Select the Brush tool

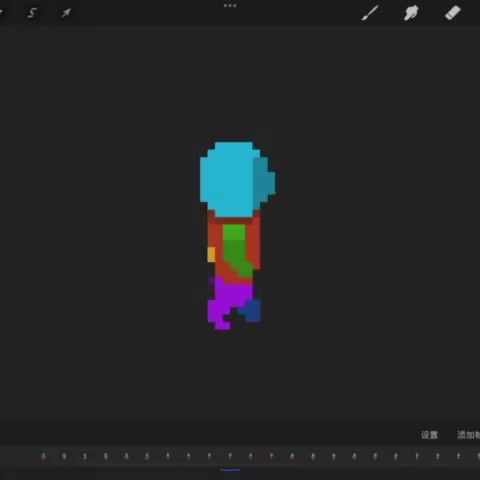[x=370, y=13]
